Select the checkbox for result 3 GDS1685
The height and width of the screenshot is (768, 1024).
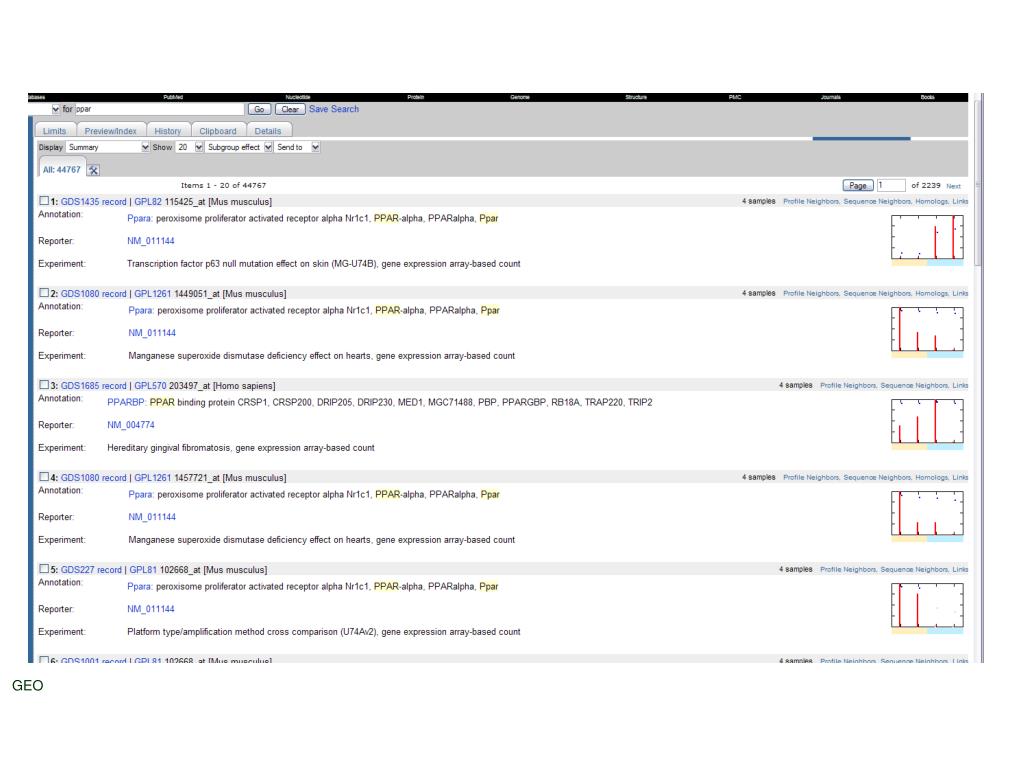coord(44,385)
